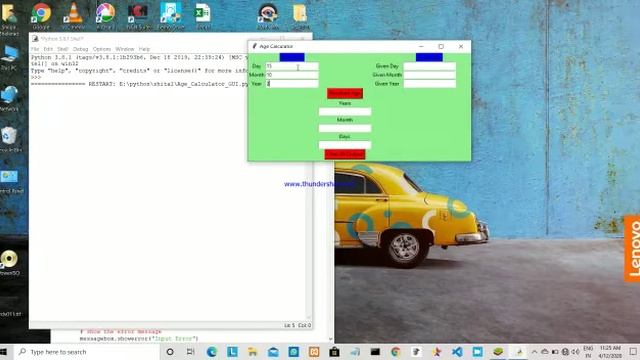Click the Given Year input field
Screen dimensions: 640x360
pyautogui.click(x=429, y=84)
